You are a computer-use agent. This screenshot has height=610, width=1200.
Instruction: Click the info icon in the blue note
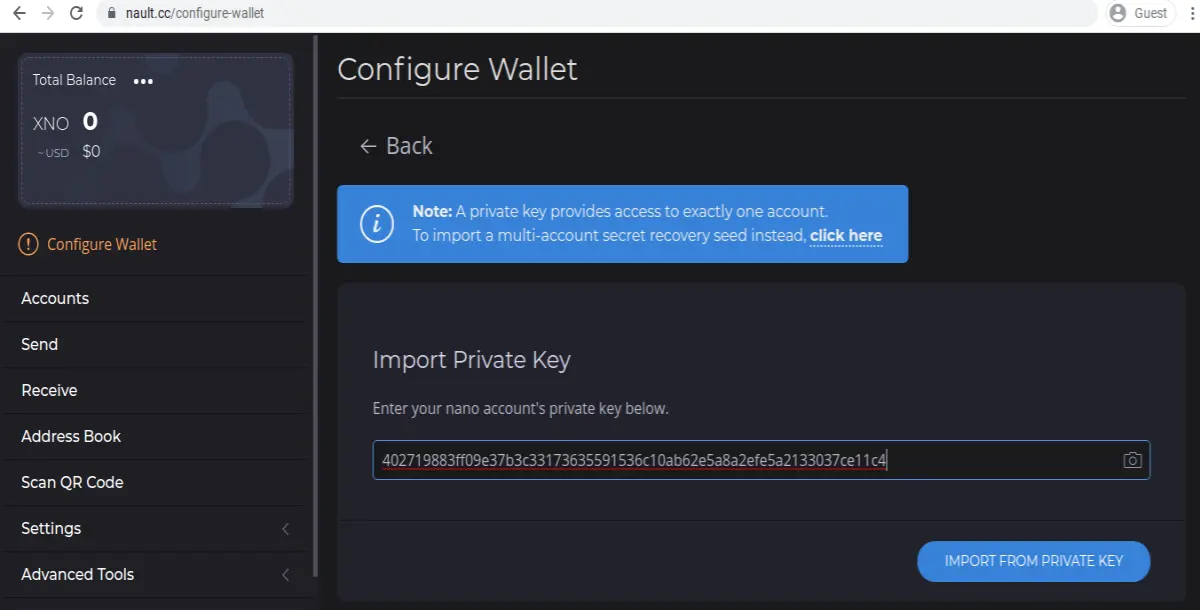pyautogui.click(x=376, y=224)
